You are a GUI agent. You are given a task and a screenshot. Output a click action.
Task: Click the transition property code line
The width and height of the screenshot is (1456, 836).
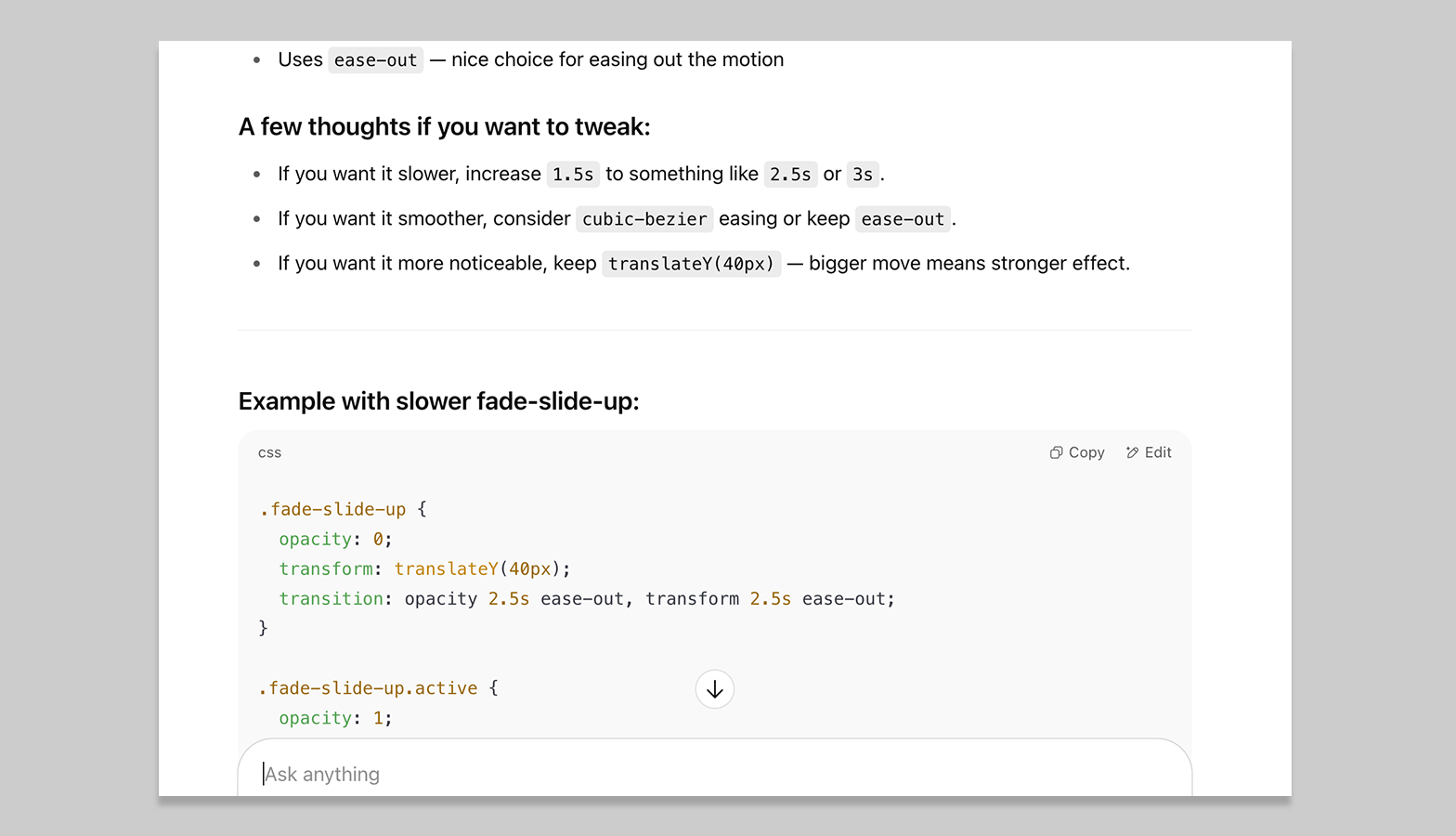(x=586, y=599)
